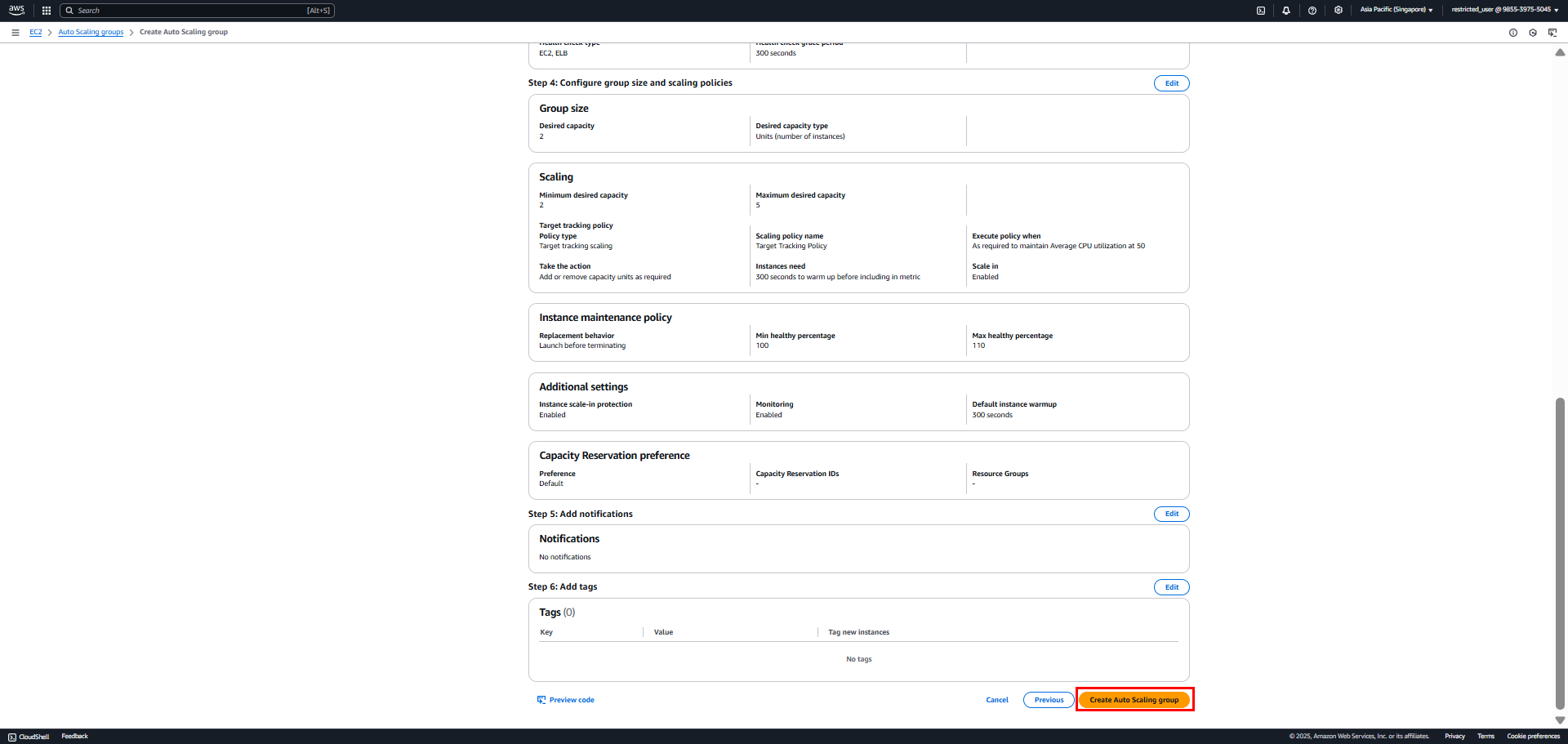Open the info panel icon below account menu
Viewport: 1568px width, 744px height.
pos(1513,33)
